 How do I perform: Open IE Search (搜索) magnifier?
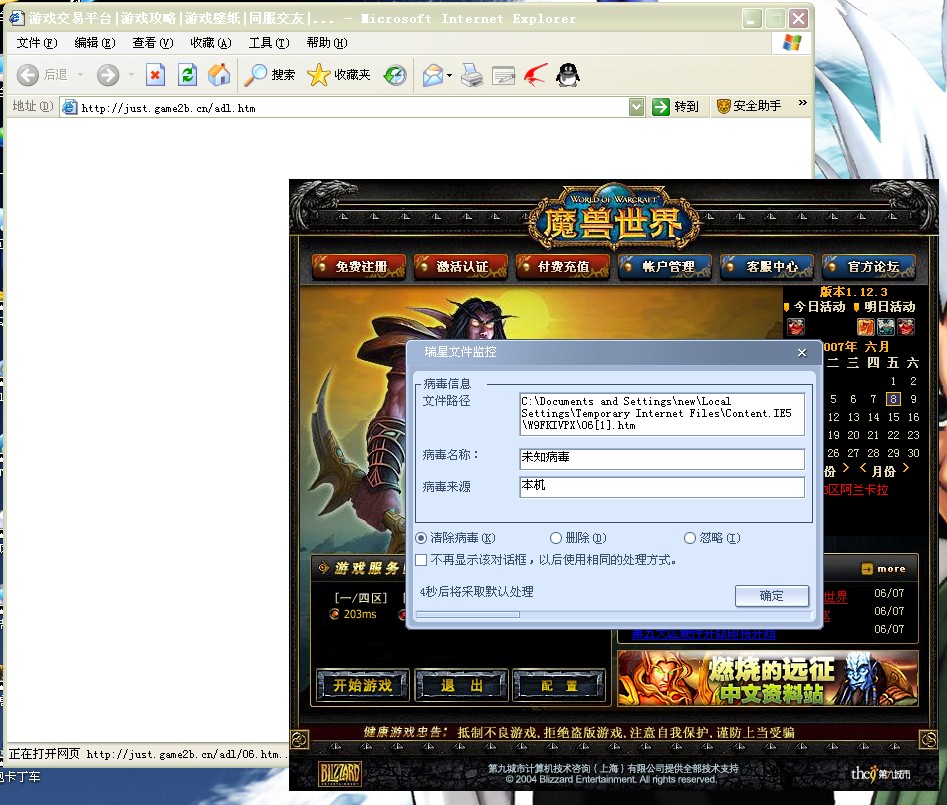255,75
